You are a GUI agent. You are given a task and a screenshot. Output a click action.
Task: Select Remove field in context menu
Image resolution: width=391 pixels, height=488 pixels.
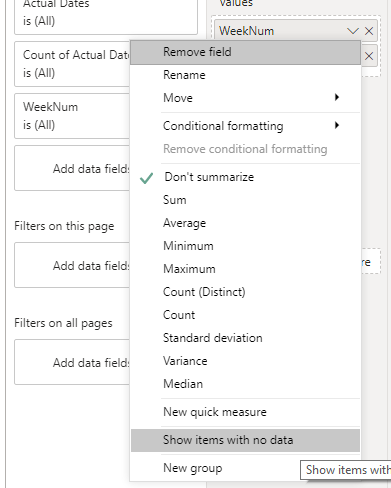pyautogui.click(x=245, y=52)
